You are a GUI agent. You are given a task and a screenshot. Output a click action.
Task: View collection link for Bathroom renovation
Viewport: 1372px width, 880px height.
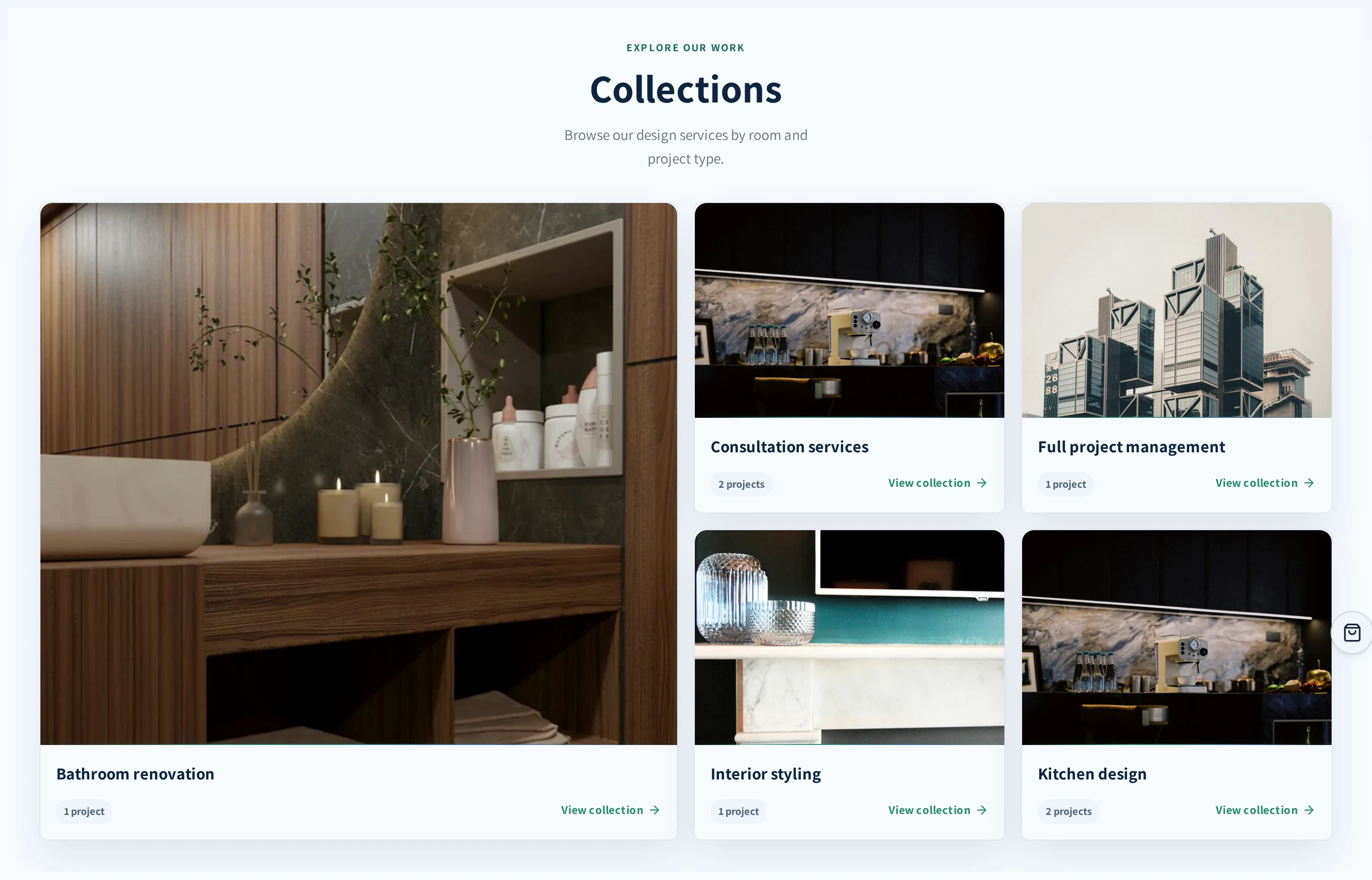coord(610,811)
